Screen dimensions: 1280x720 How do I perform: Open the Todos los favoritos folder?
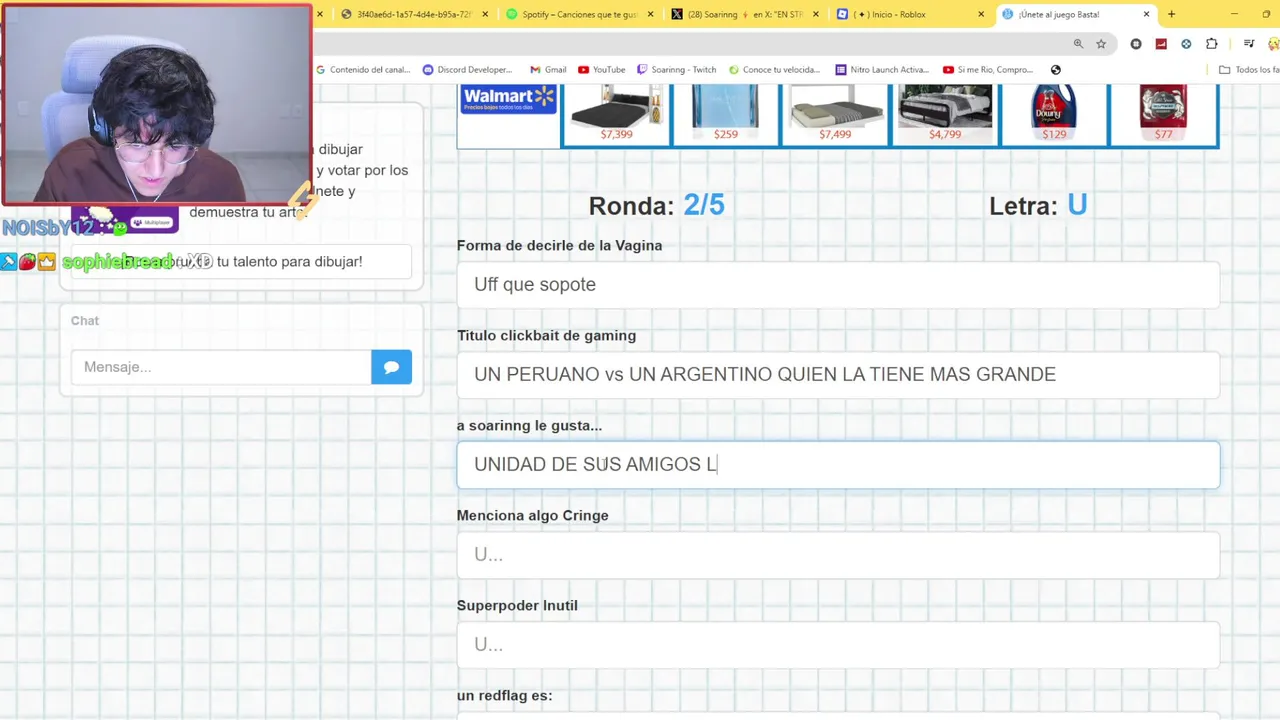(1249, 70)
